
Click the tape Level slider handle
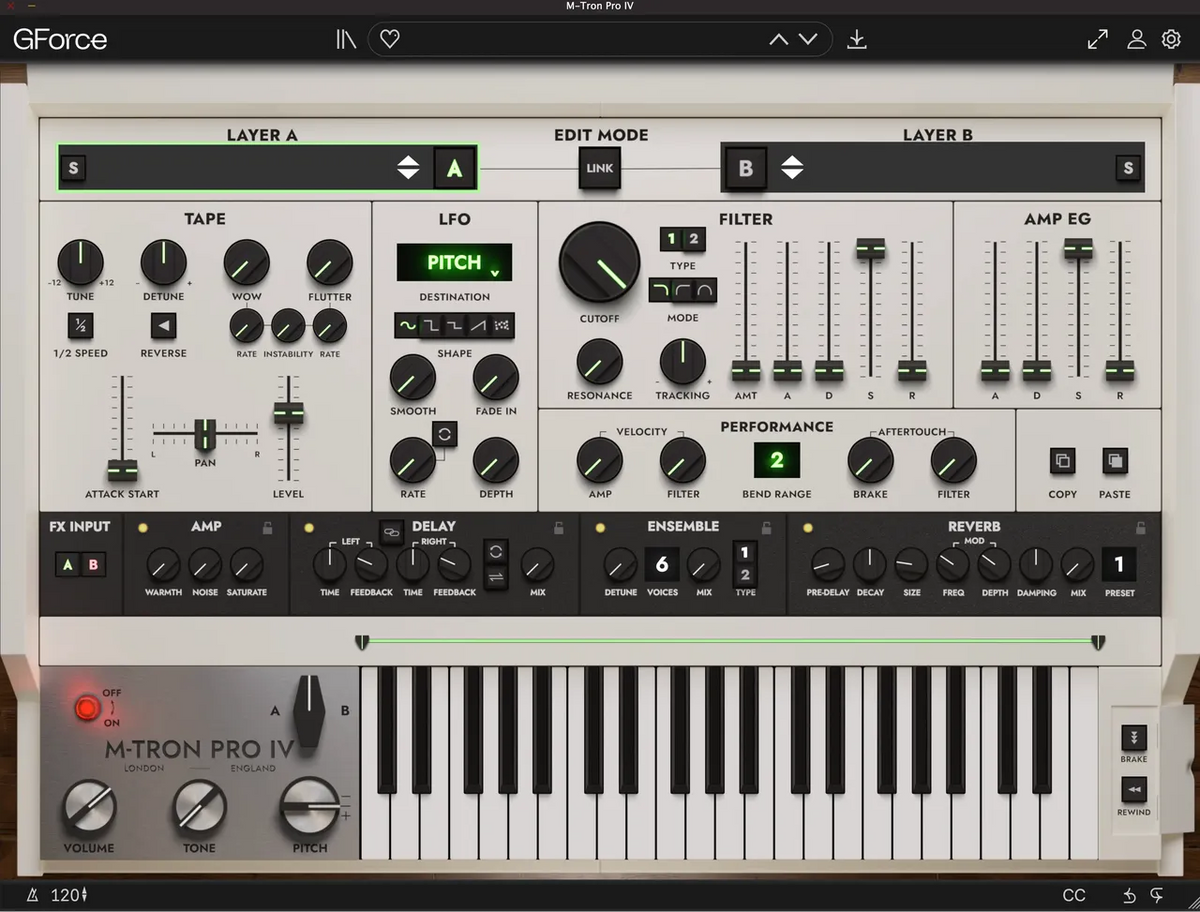point(289,413)
